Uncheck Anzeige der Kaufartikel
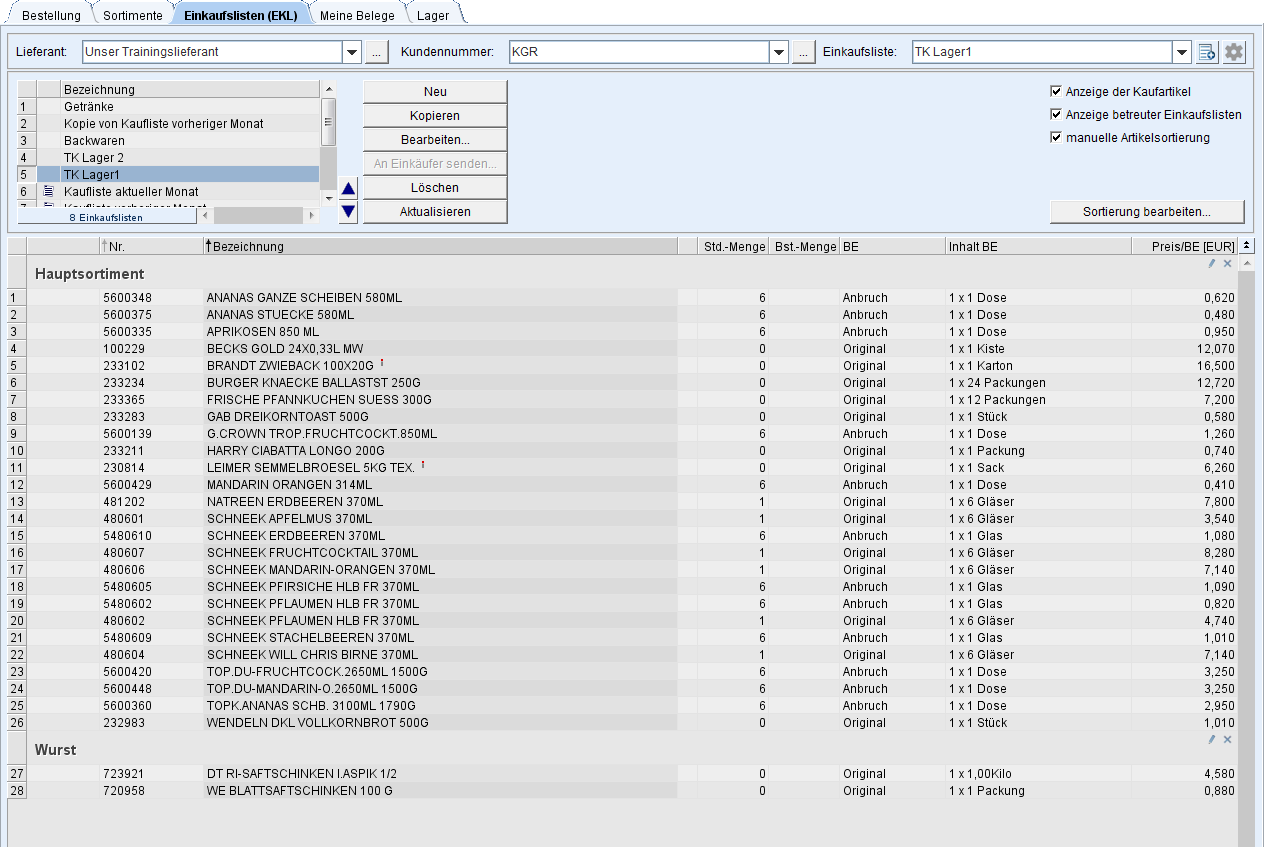 [1056, 91]
